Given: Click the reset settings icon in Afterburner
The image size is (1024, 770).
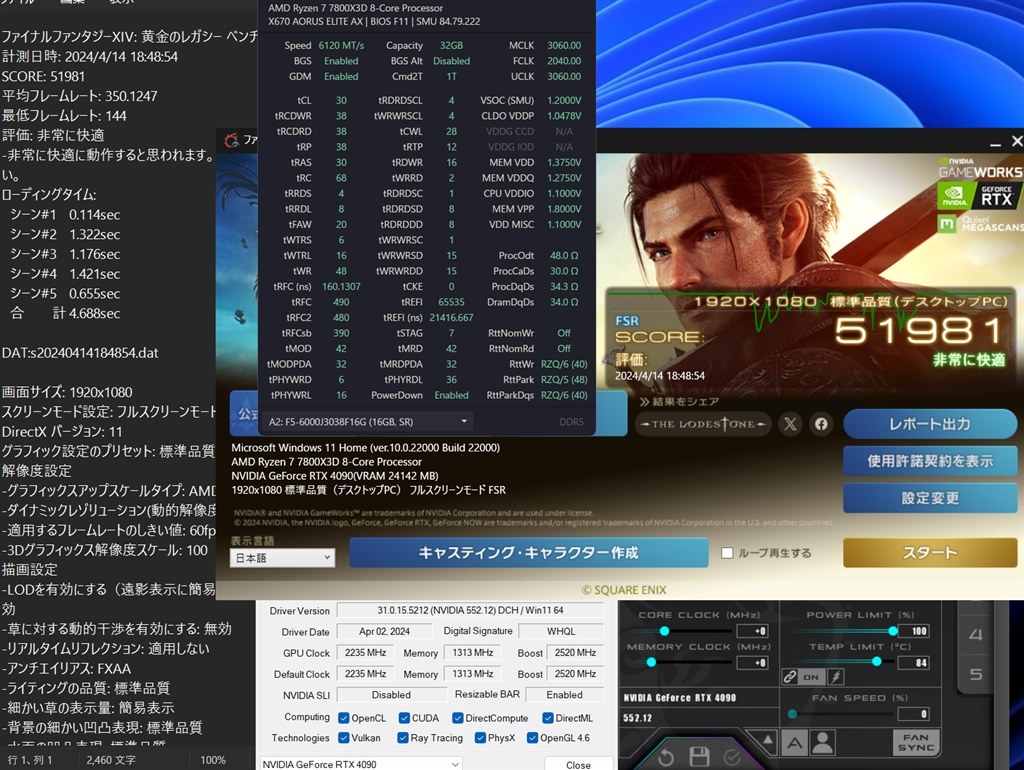Looking at the screenshot, I should pos(667,757).
